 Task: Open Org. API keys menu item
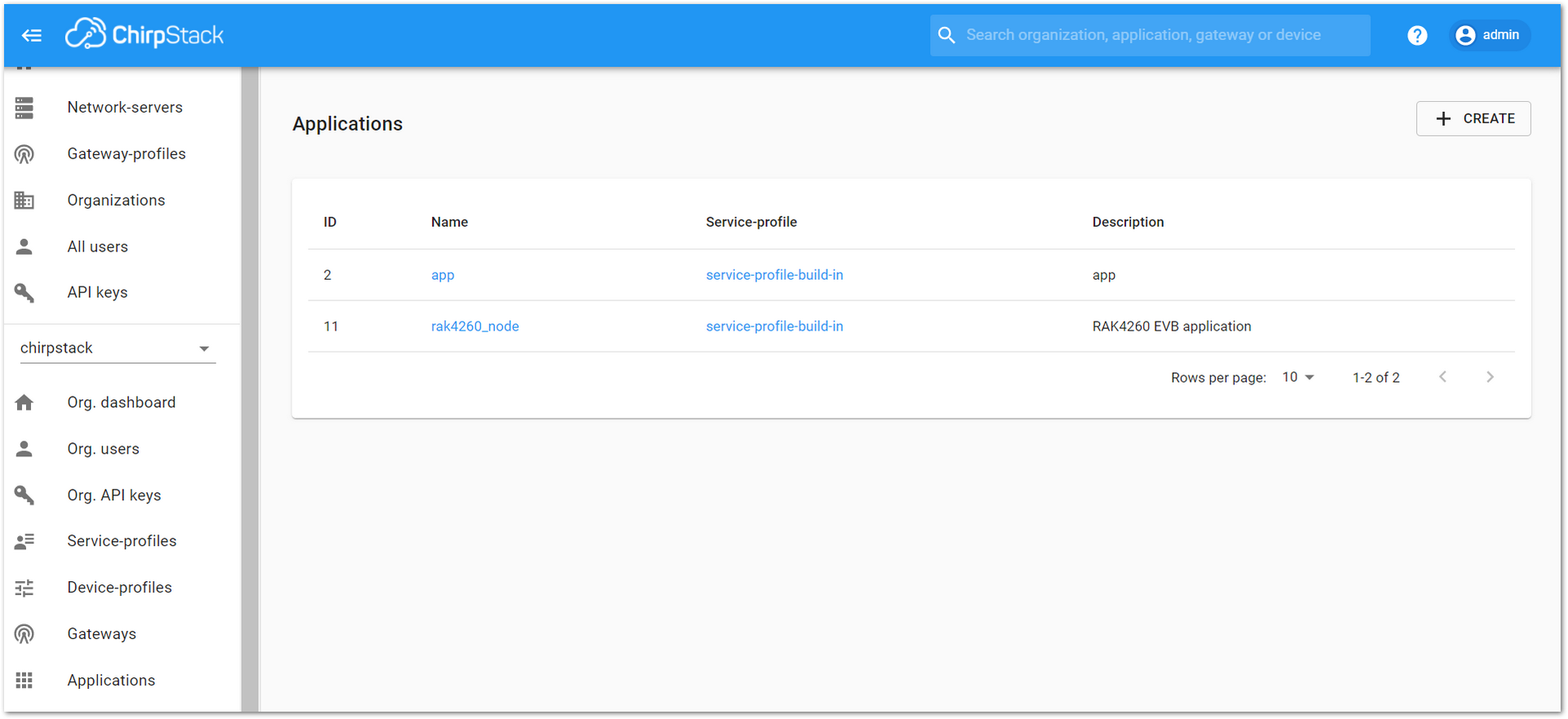point(122,495)
